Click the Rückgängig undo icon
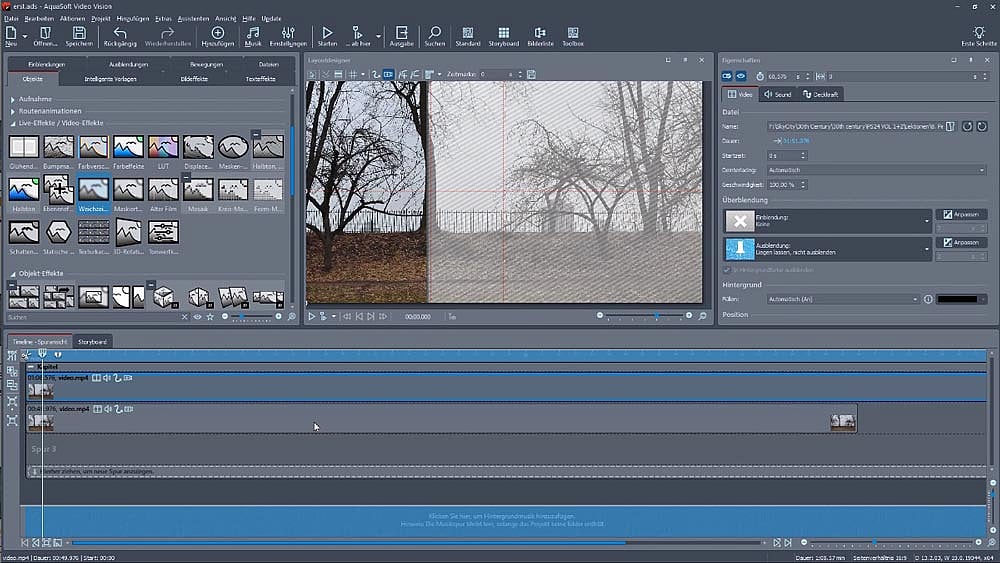Screen dimensions: 1000x563 click(x=120, y=36)
